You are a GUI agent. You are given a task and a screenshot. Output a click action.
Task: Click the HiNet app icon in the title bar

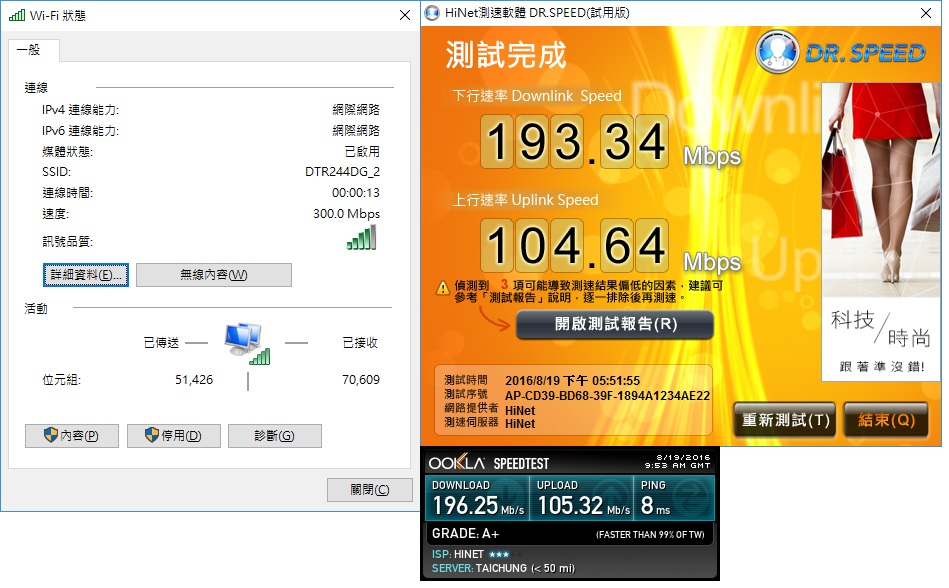pyautogui.click(x=432, y=13)
